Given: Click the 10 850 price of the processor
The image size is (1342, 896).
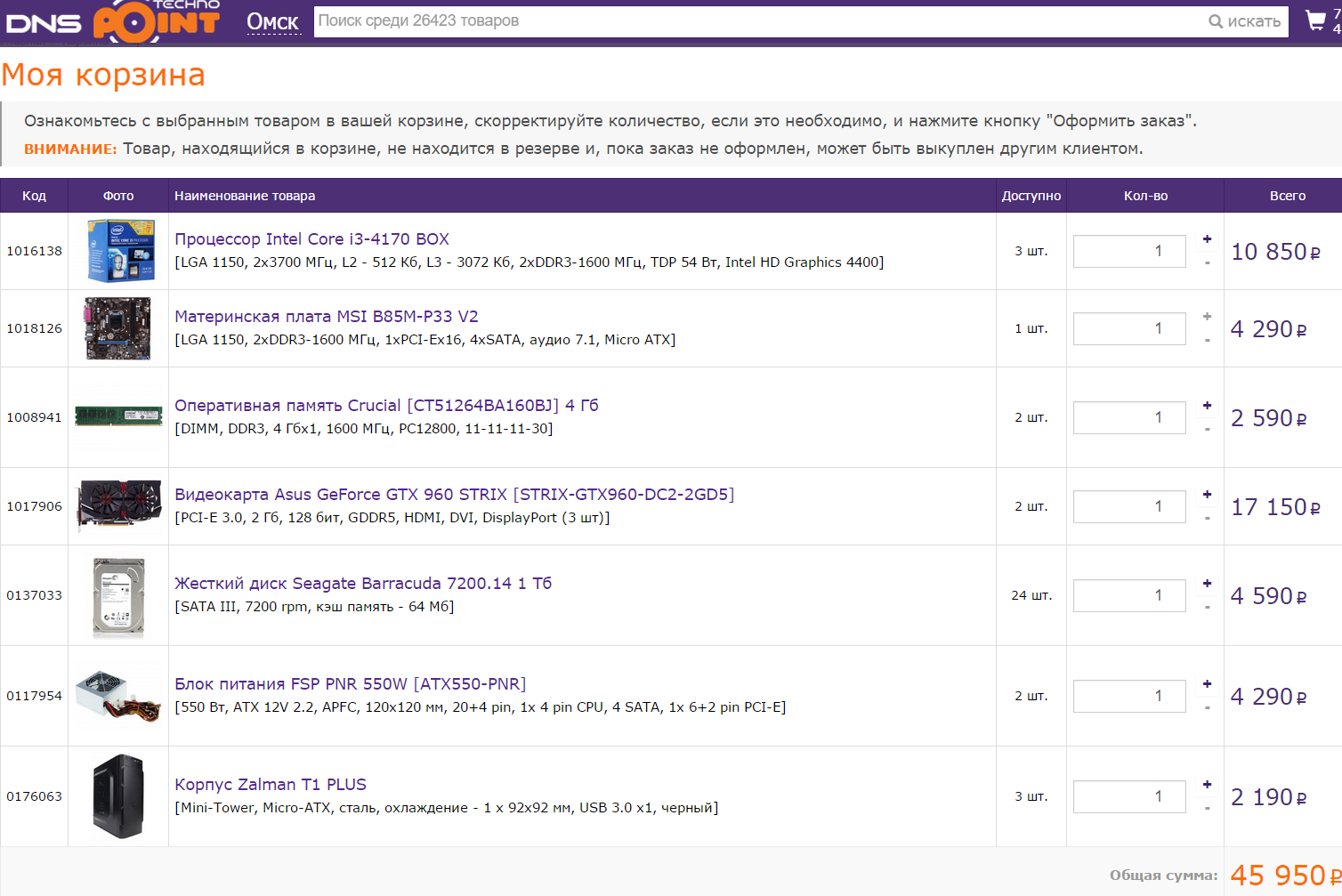Looking at the screenshot, I should click(1275, 252).
